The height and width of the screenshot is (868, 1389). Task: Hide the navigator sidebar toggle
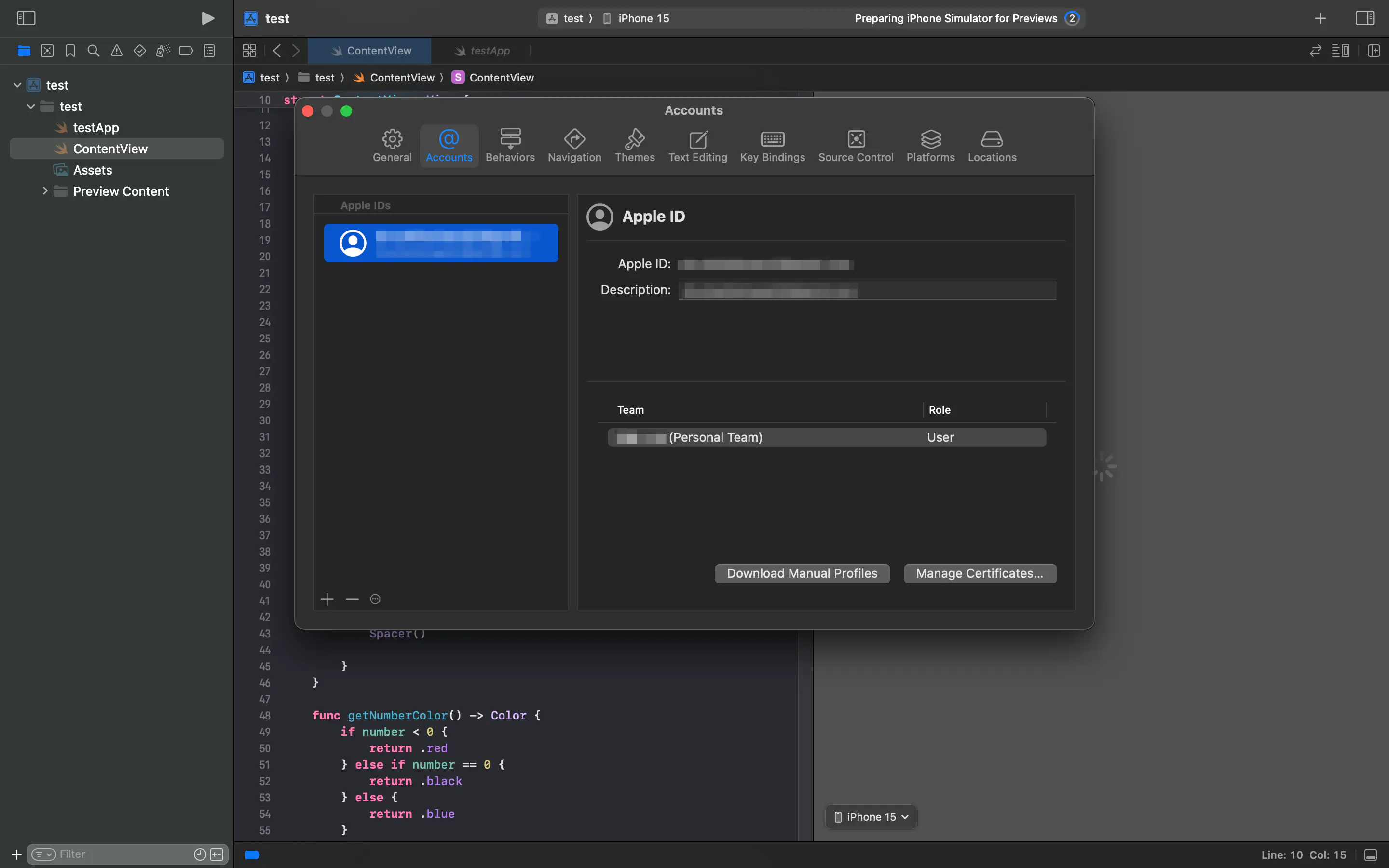tap(26, 18)
